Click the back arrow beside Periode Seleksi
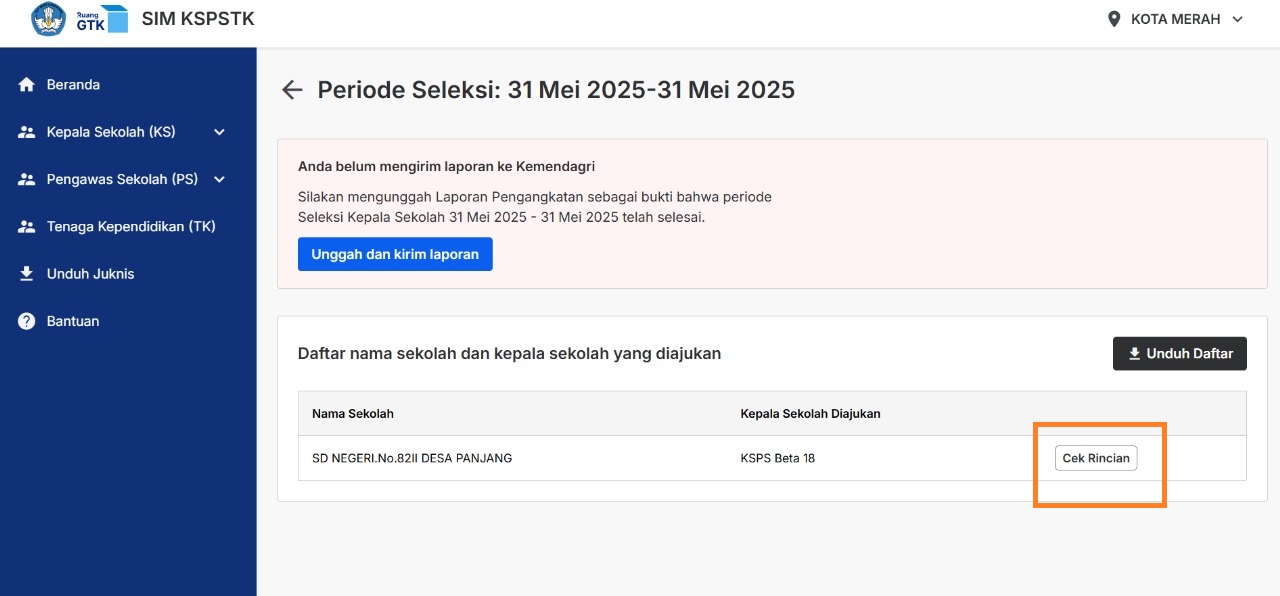The height and width of the screenshot is (596, 1280). pyautogui.click(x=291, y=90)
